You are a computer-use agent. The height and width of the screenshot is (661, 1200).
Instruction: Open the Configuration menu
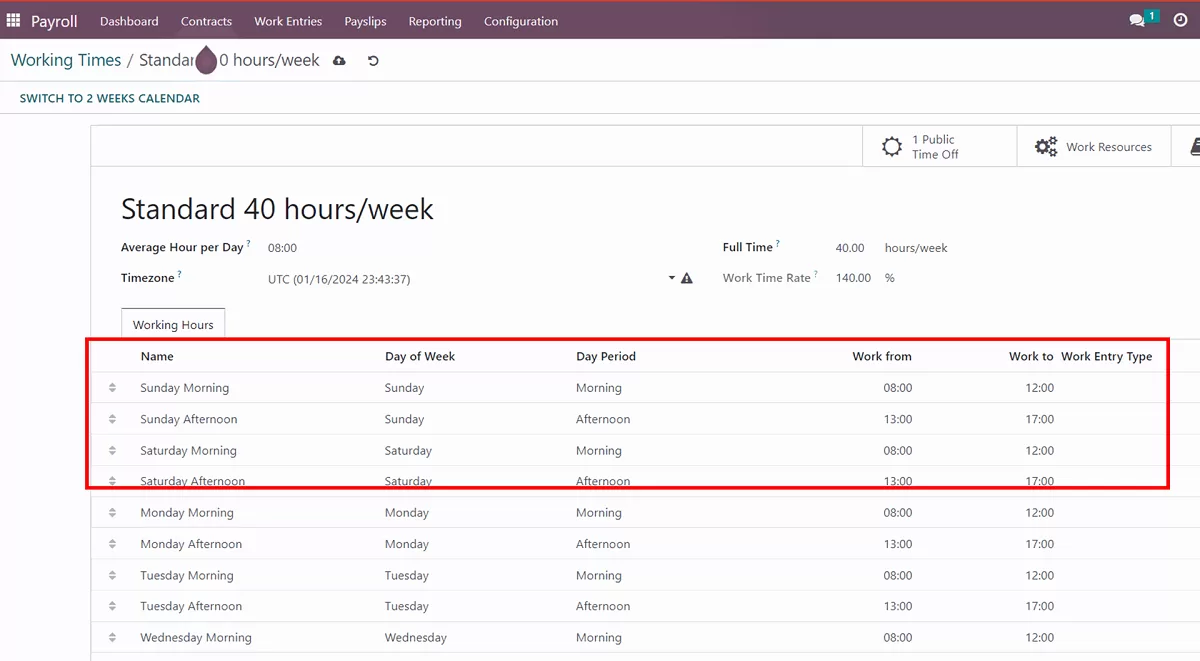coord(521,21)
